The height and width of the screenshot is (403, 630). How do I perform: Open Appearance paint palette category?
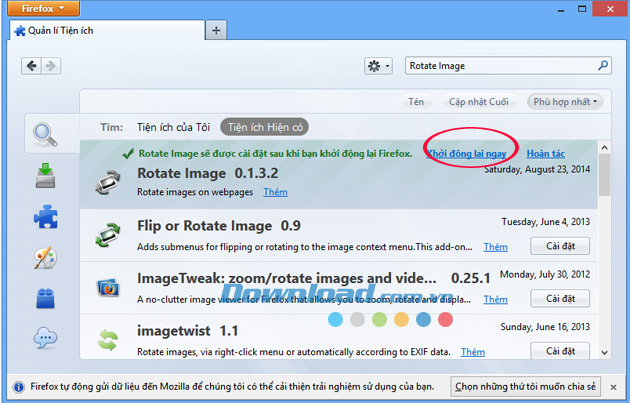45,258
